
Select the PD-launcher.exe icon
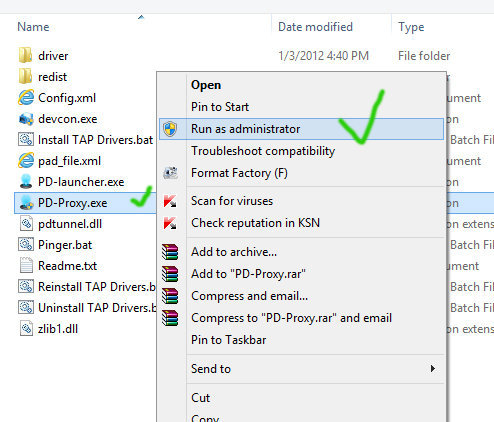pyautogui.click(x=26, y=182)
